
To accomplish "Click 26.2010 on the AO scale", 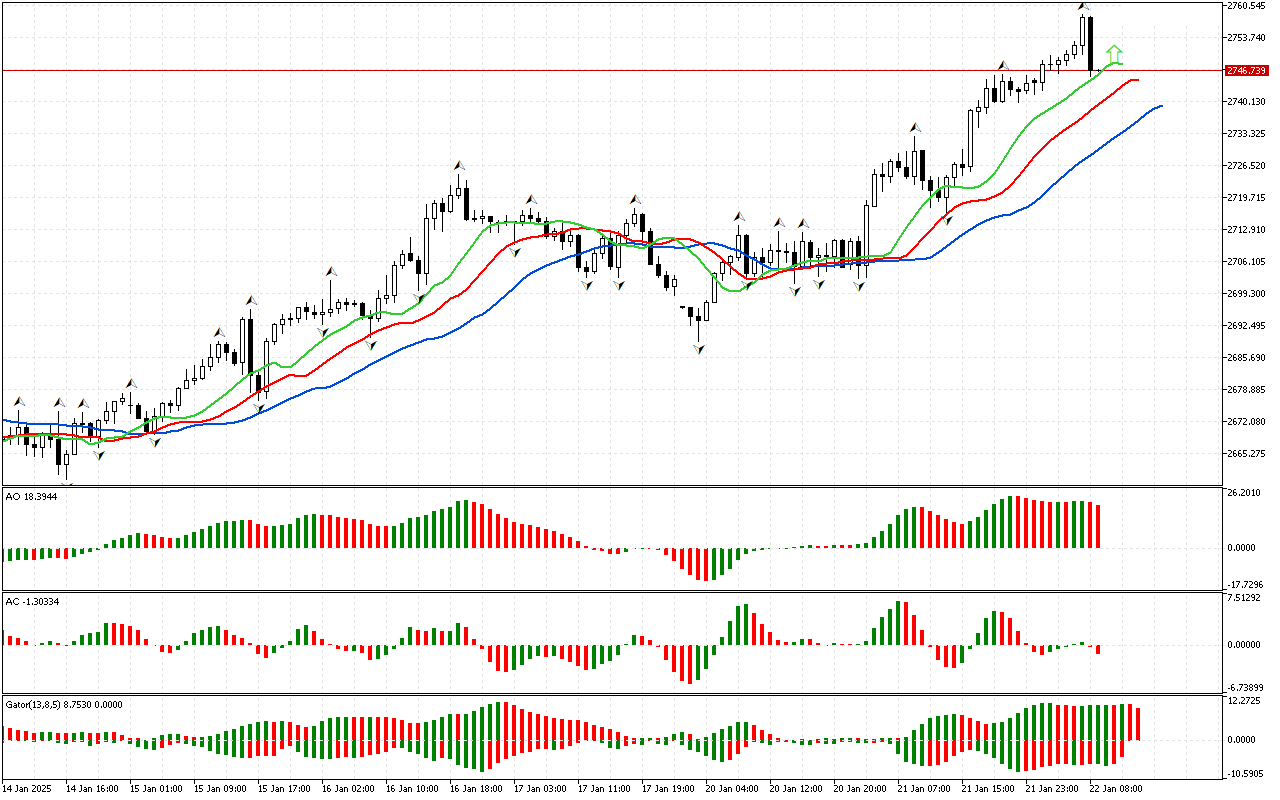I will [x=1243, y=494].
